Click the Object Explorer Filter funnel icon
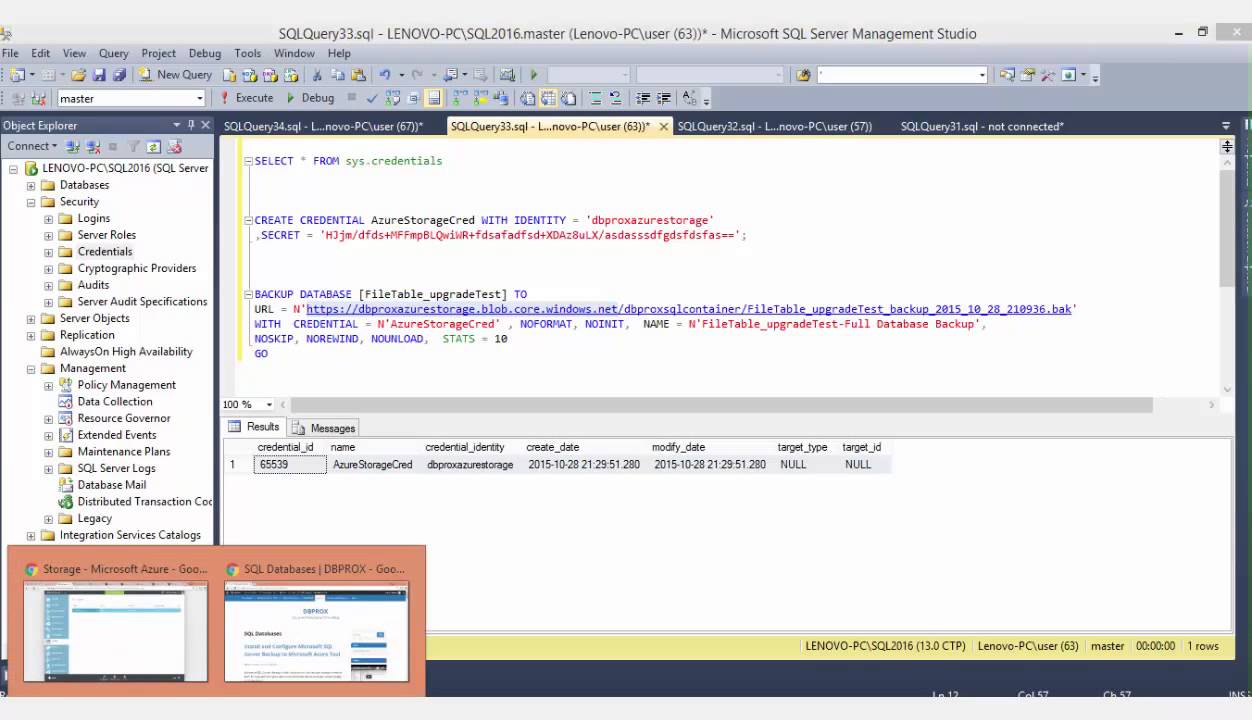 [x=135, y=146]
